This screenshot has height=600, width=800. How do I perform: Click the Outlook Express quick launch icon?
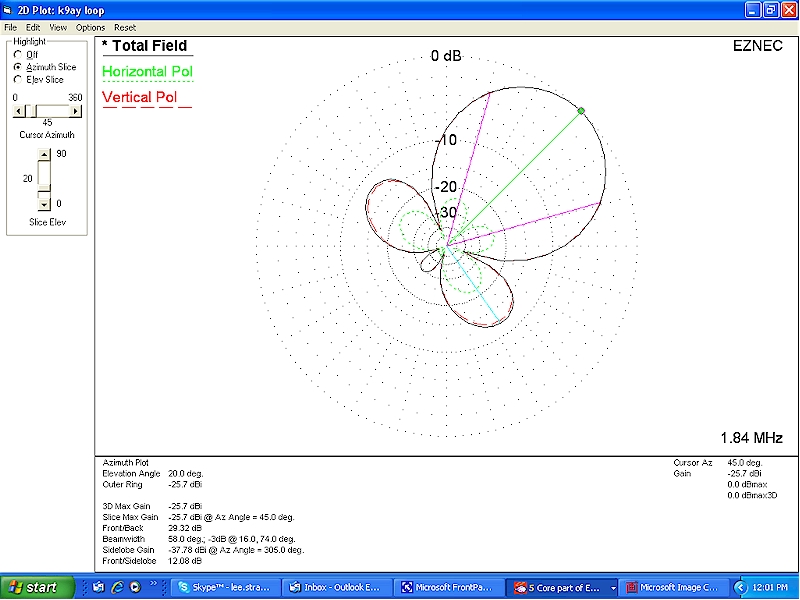[98, 587]
